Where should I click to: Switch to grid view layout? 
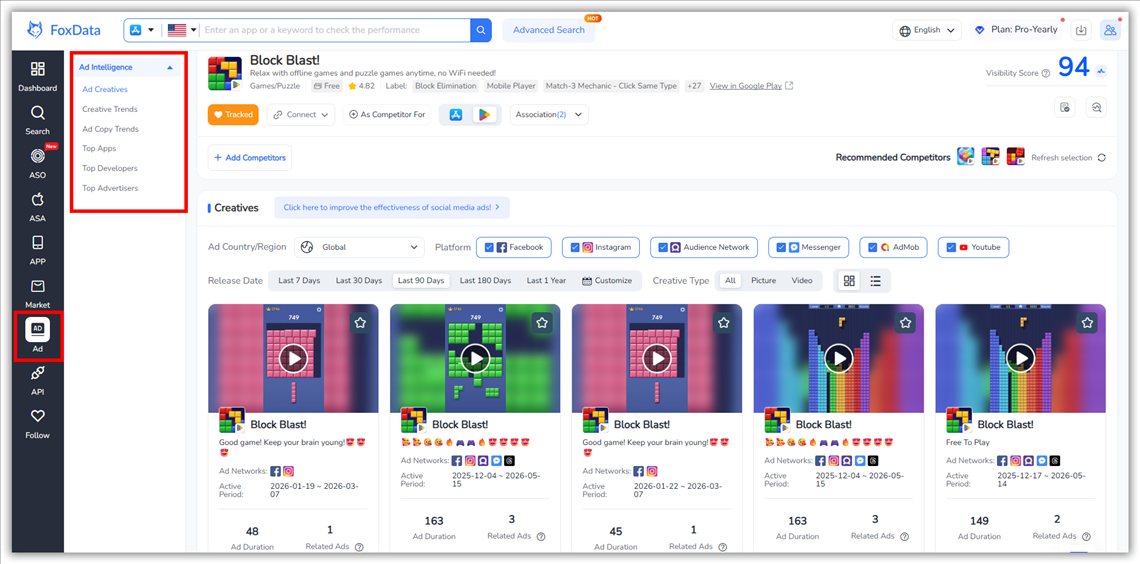pos(849,281)
